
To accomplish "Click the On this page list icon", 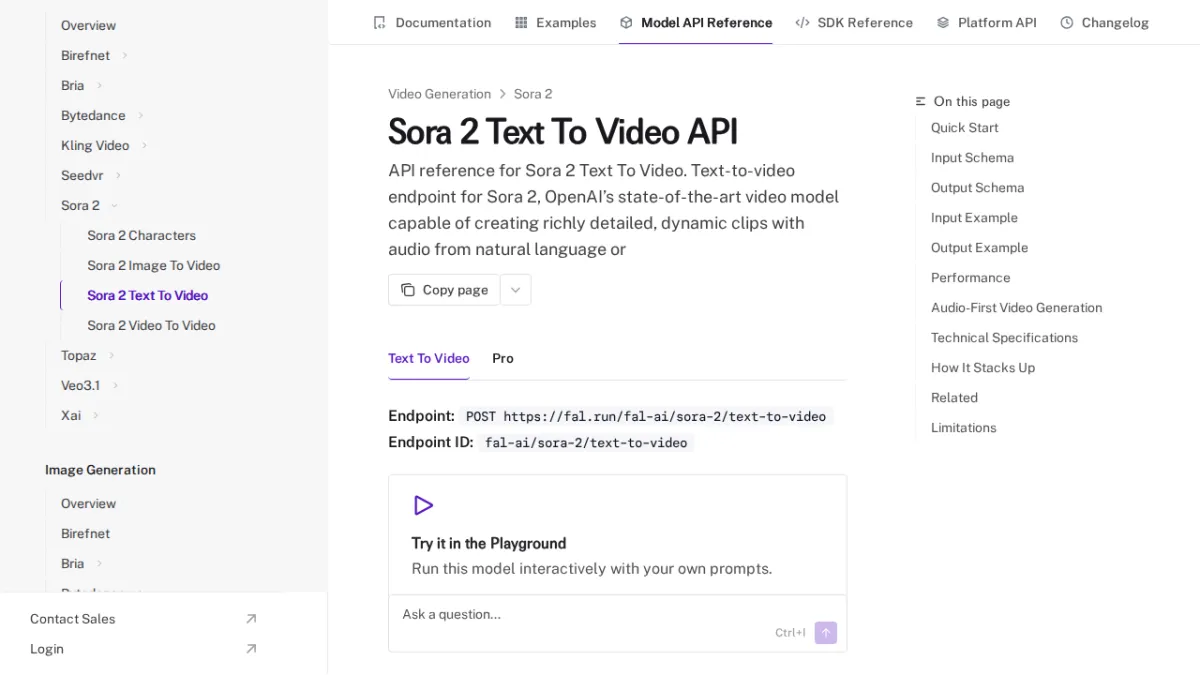I will (x=921, y=101).
